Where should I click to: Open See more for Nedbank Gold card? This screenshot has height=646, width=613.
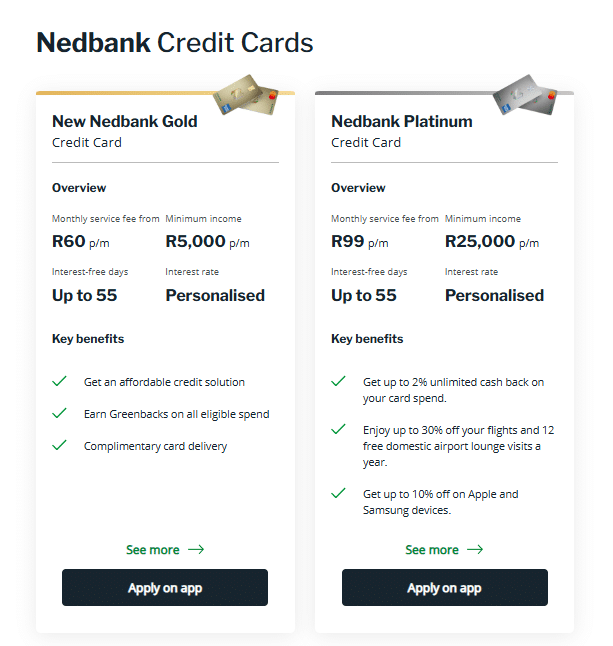pyautogui.click(x=153, y=549)
